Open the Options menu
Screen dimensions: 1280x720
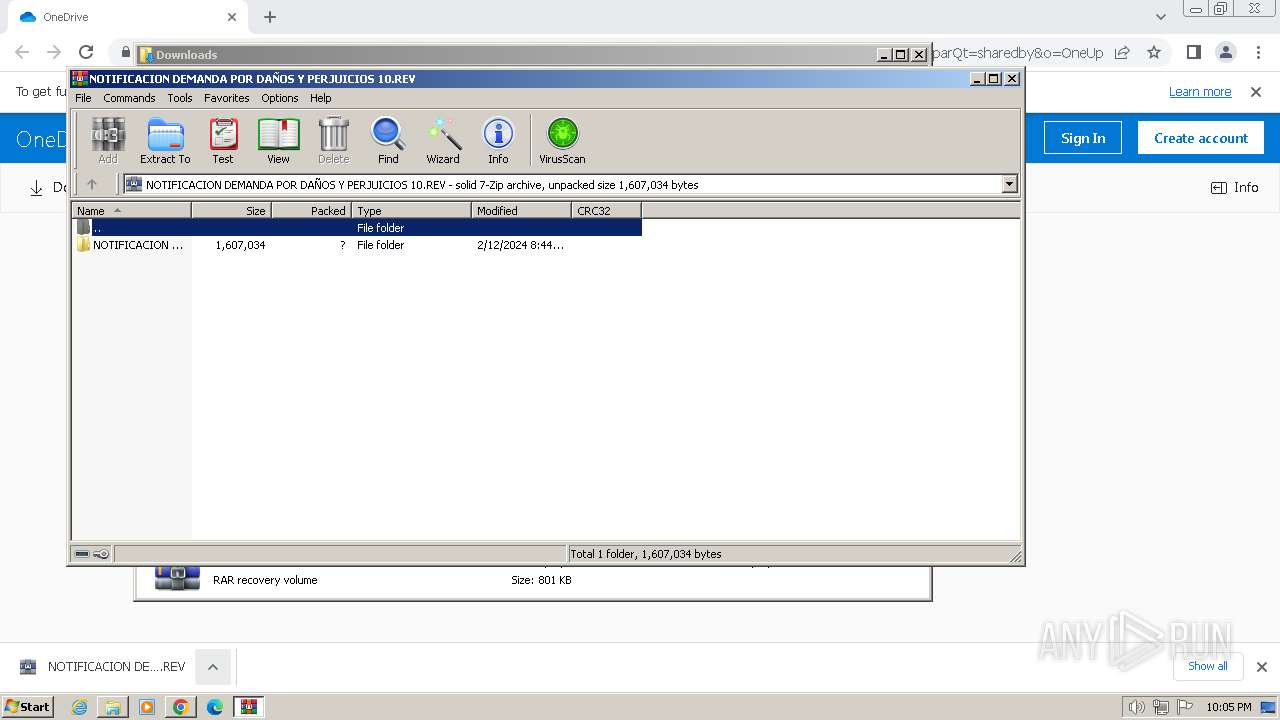tap(280, 98)
